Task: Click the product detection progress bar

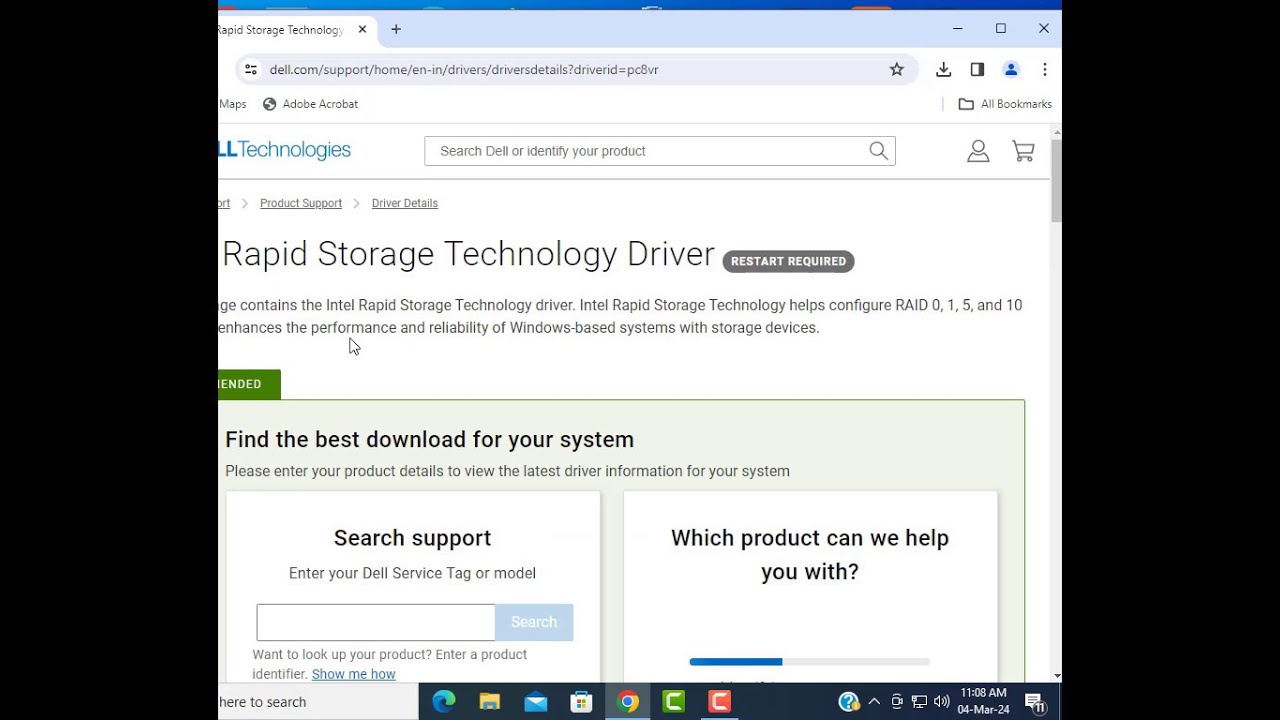Action: click(810, 661)
